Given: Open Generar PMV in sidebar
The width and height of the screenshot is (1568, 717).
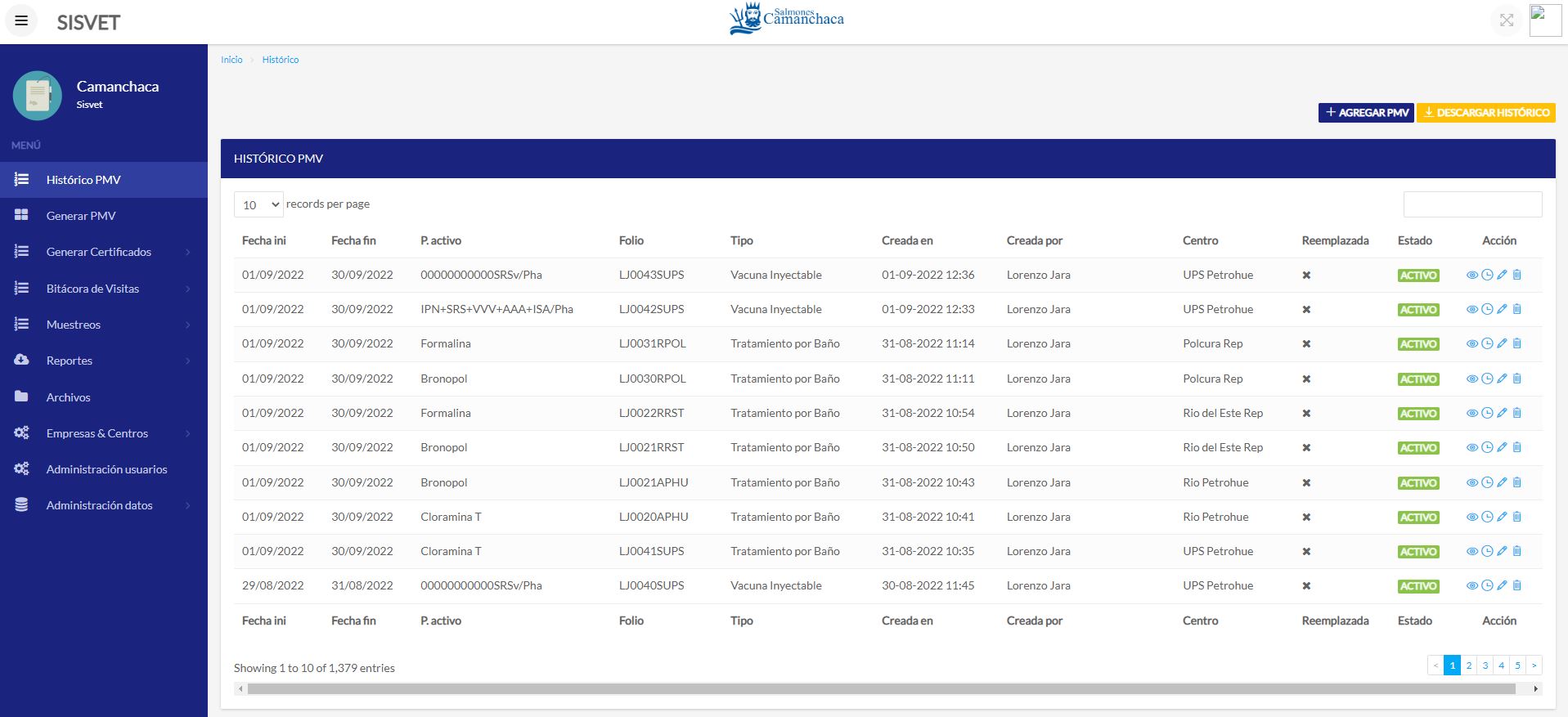Looking at the screenshot, I should coord(104,216).
